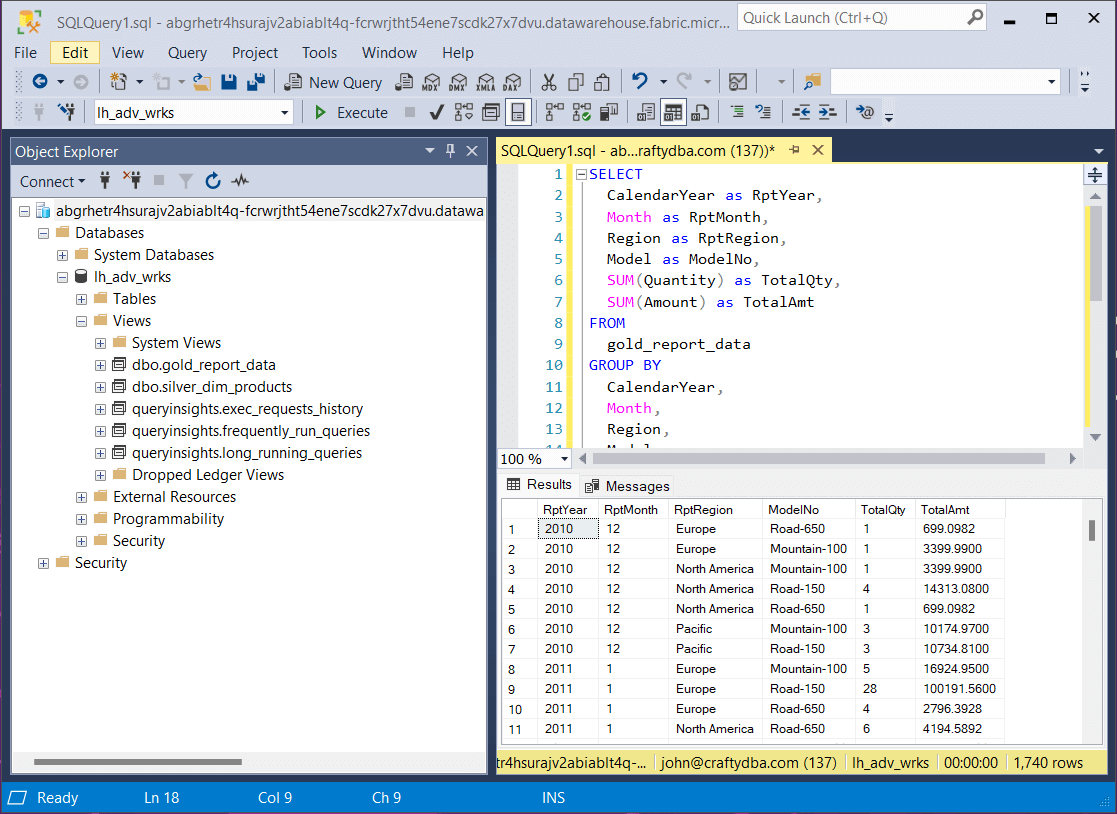Click the Comment out selected lines icon

(737, 112)
